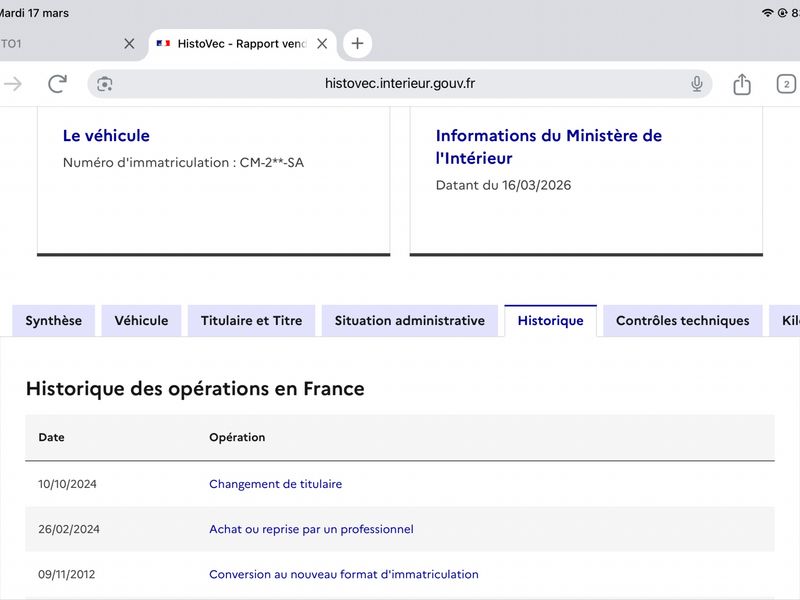Reload the page with the refresh icon
The height and width of the screenshot is (600, 800).
[57, 84]
